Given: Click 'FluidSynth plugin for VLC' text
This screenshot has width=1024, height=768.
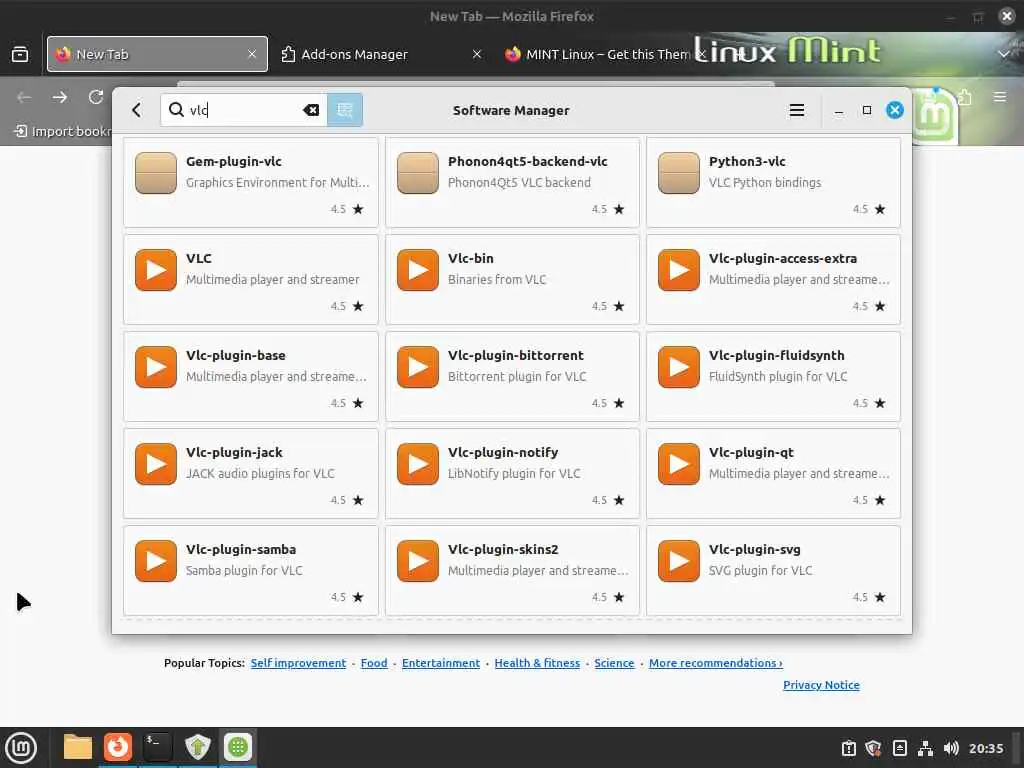Looking at the screenshot, I should 778,376.
